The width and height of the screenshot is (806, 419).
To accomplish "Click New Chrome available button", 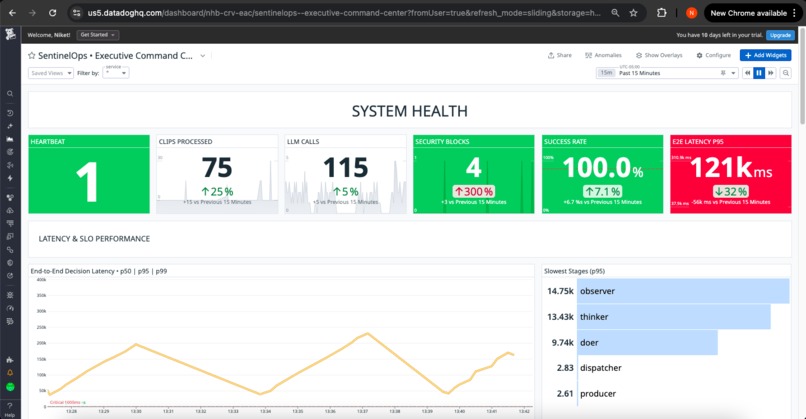I will pos(748,13).
